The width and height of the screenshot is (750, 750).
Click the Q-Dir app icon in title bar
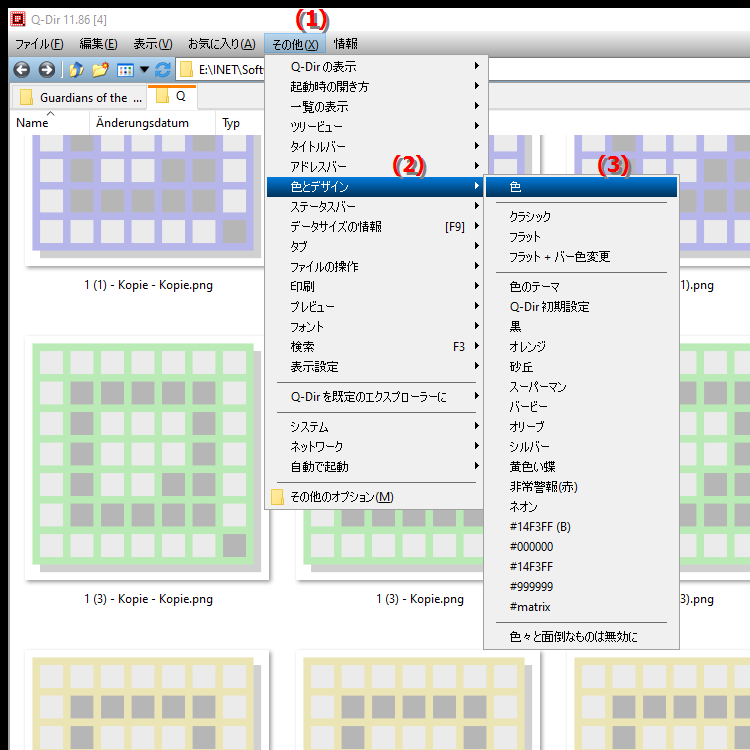pyautogui.click(x=15, y=17)
